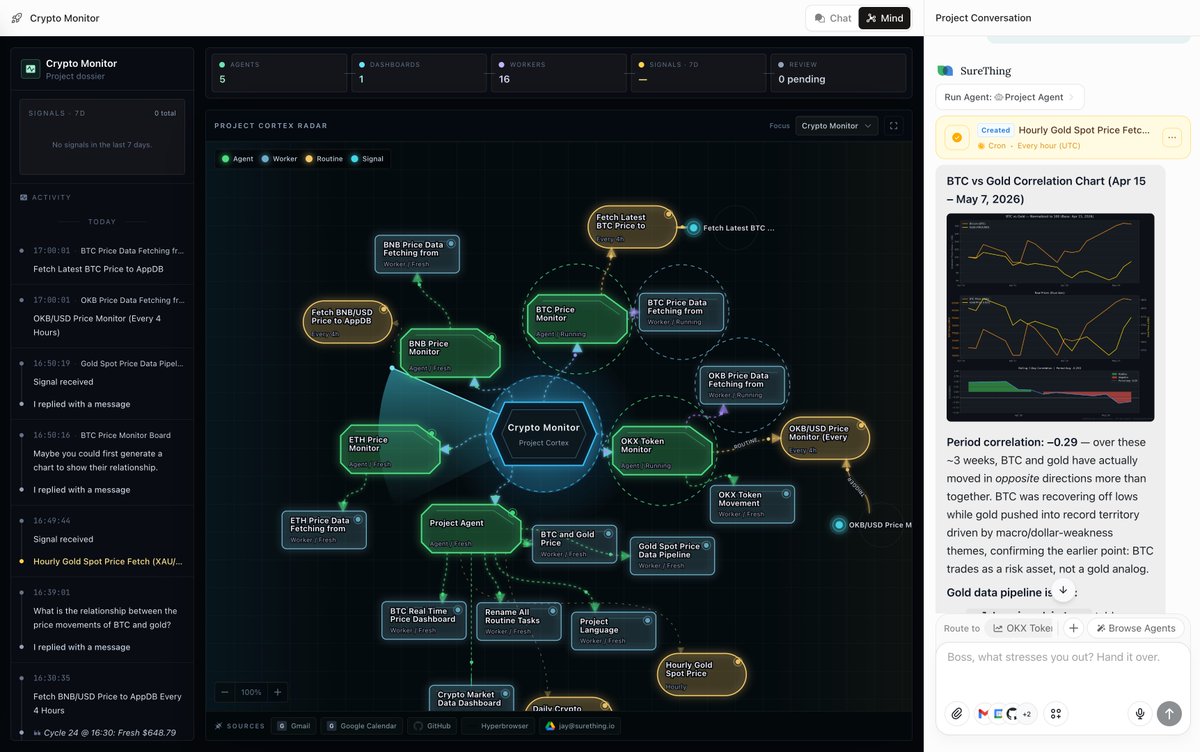Select the Crypto Monitor Project Cortex node
Screen dimensions: 1200x752
click(x=544, y=433)
